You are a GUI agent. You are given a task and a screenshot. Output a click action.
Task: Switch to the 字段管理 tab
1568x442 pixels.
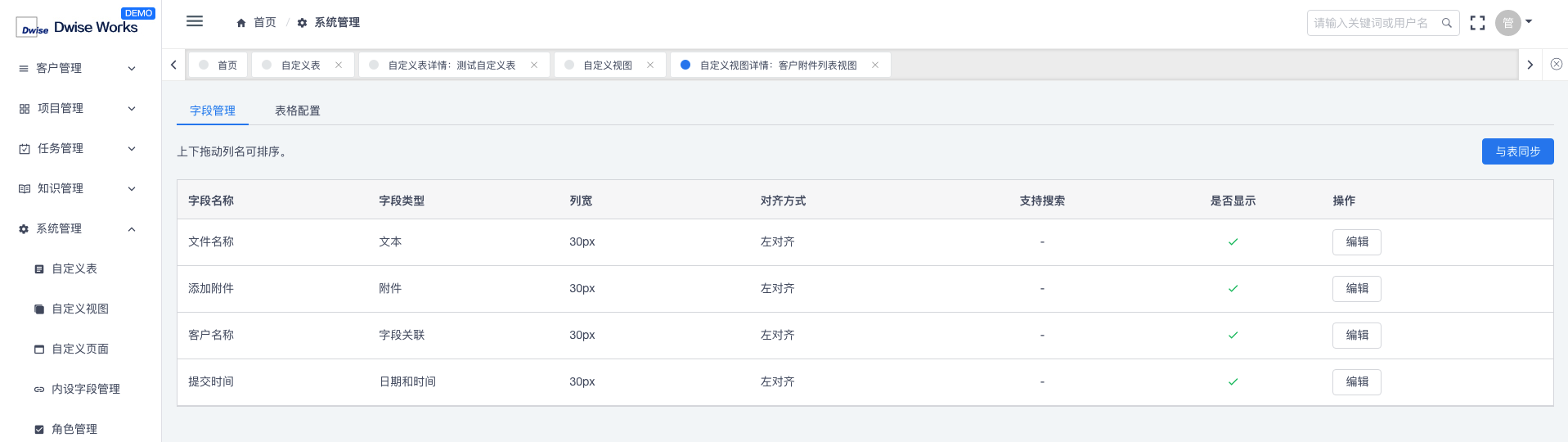213,110
